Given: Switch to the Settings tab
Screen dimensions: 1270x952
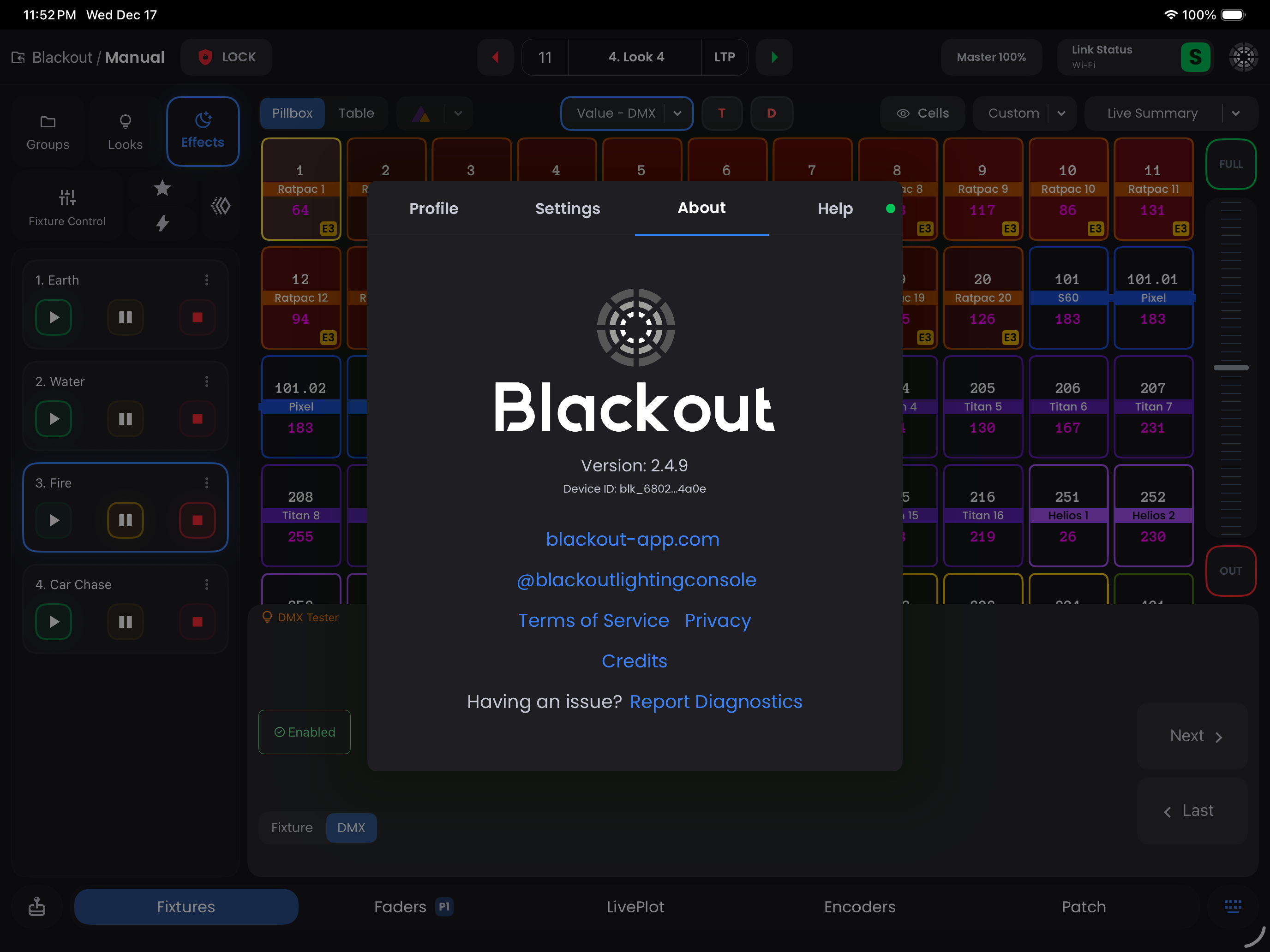Looking at the screenshot, I should click(567, 208).
